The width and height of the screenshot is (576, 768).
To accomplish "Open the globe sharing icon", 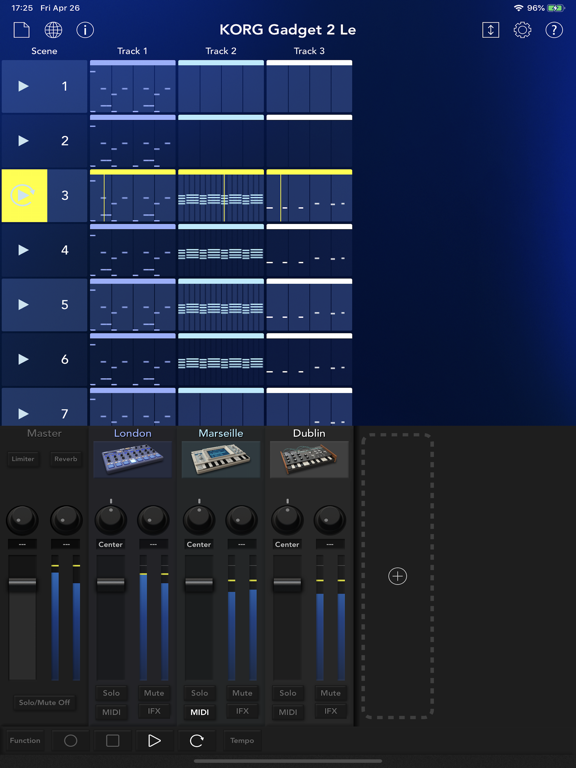I will pyautogui.click(x=53, y=30).
